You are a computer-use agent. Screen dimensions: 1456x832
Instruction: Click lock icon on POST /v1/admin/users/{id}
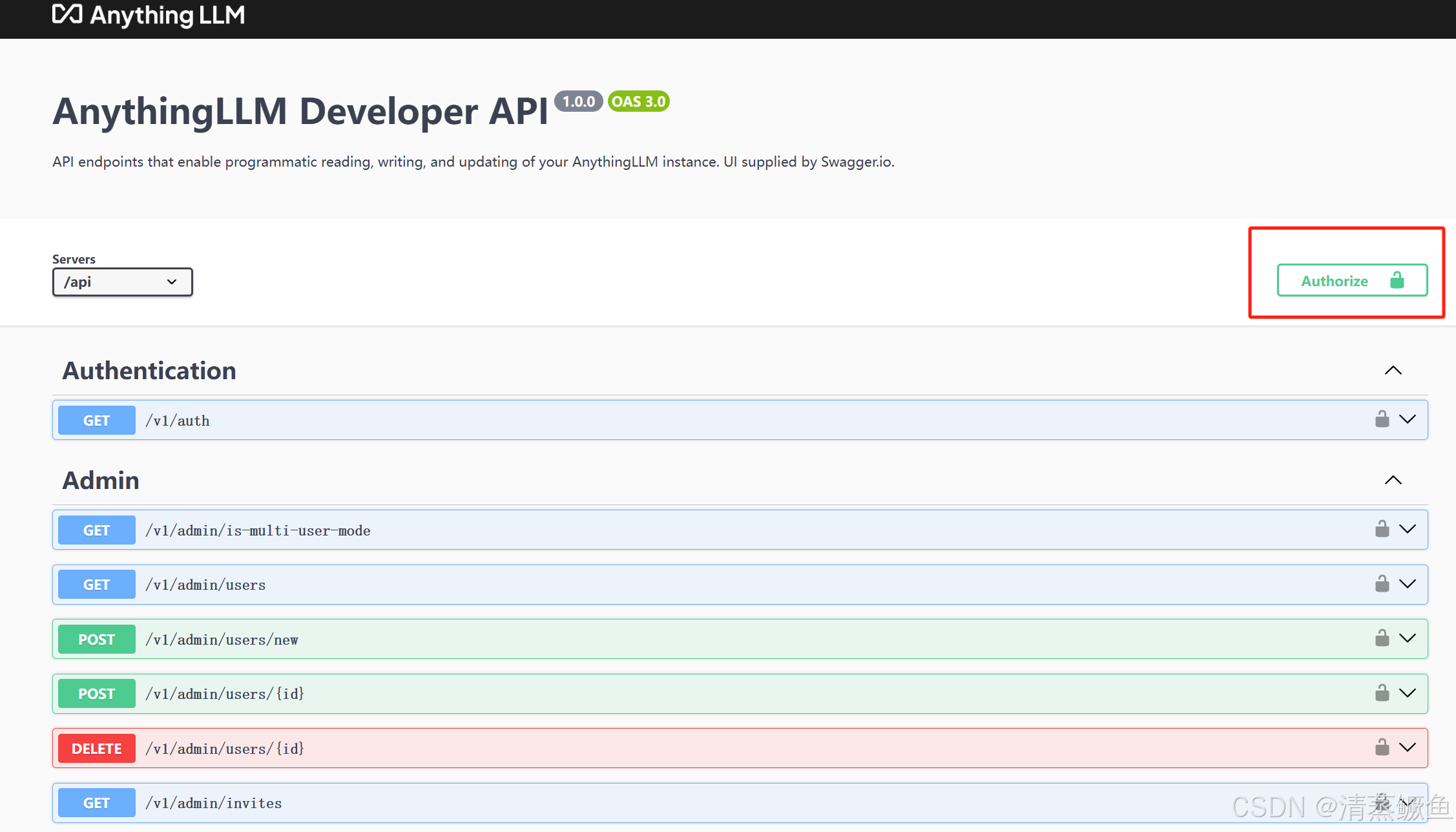(1382, 693)
